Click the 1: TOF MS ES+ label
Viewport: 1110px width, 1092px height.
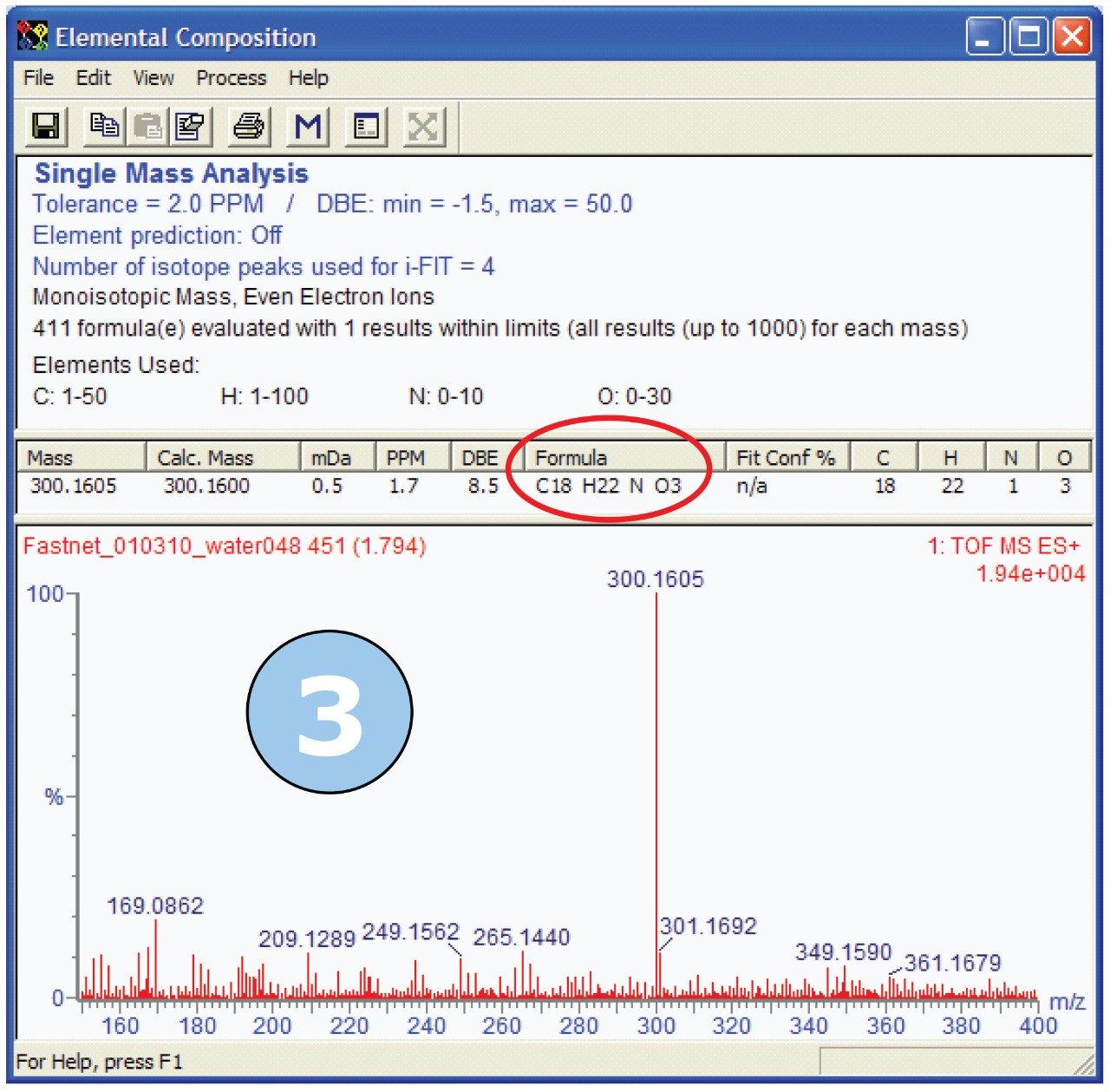tap(1003, 546)
